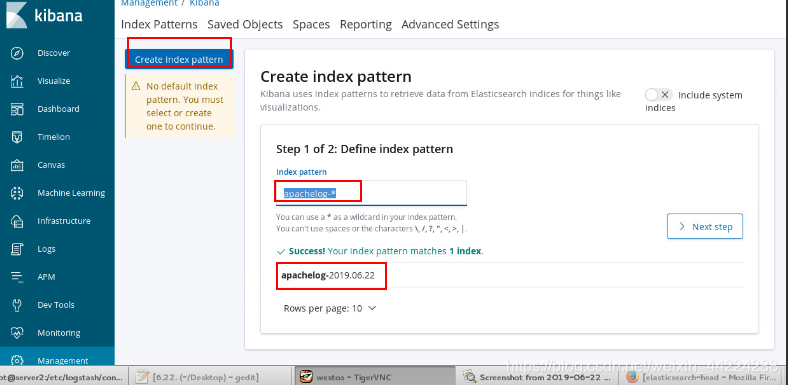The image size is (788, 385).
Task: Open the Discover label in the sidebar
Action: [x=54, y=53]
